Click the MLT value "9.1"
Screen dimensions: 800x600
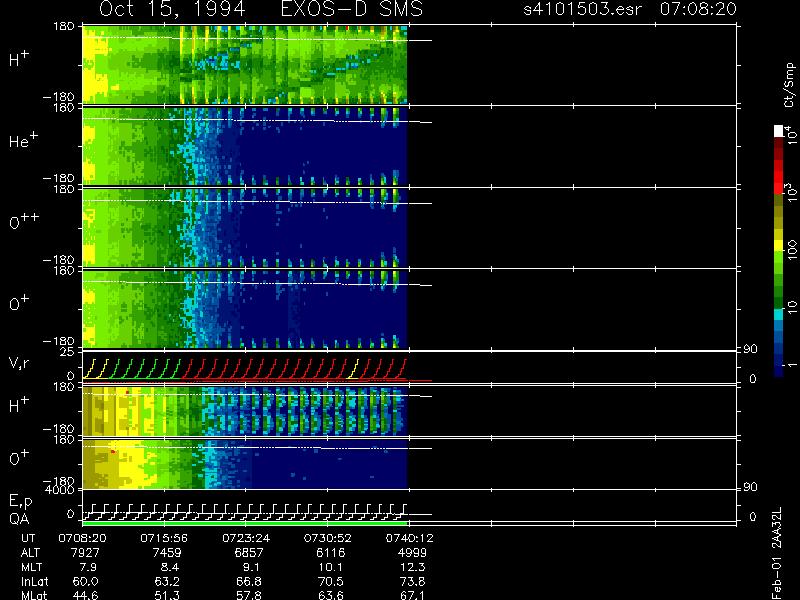pos(251,567)
